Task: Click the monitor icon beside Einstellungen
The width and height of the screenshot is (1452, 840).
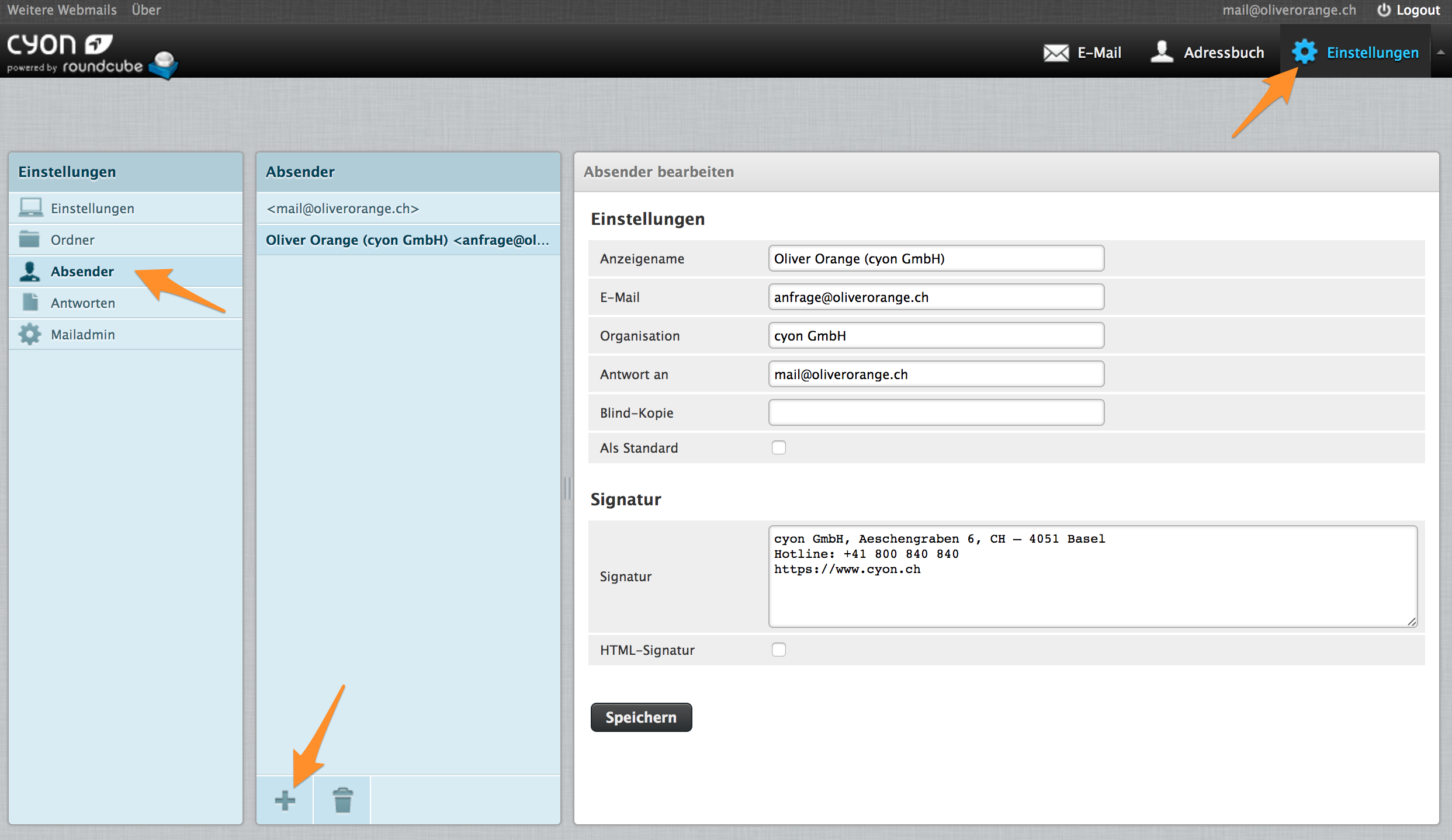Action: point(30,207)
